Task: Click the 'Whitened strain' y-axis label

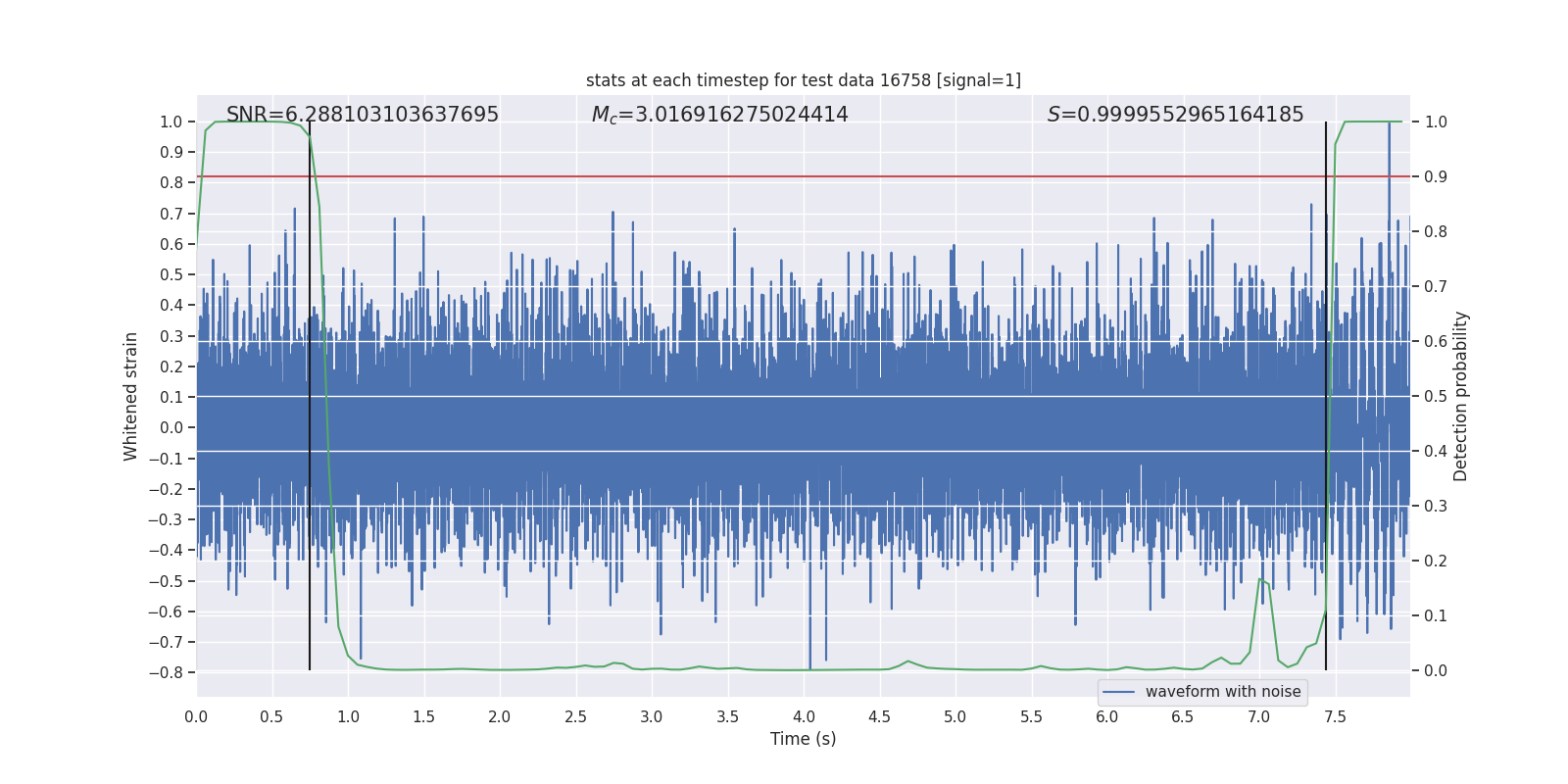Action: [131, 396]
